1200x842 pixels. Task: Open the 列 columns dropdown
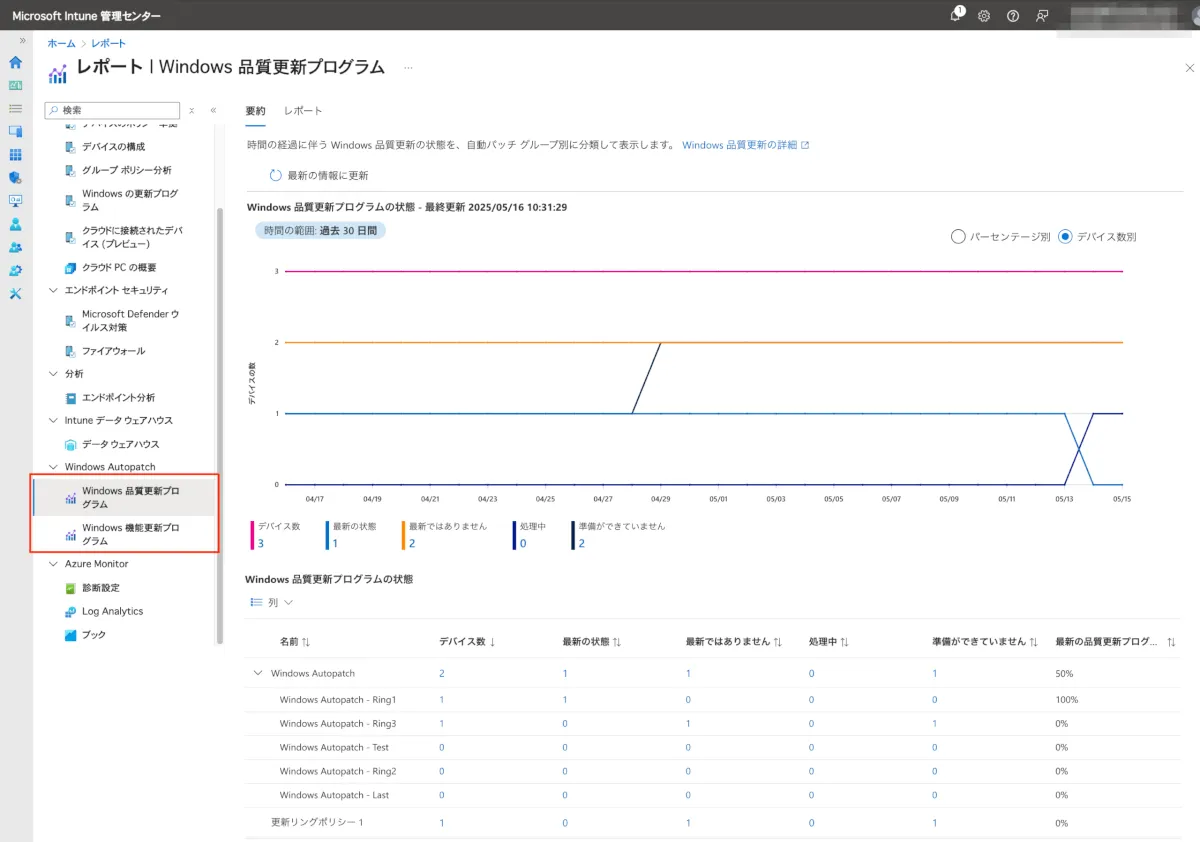[272, 603]
